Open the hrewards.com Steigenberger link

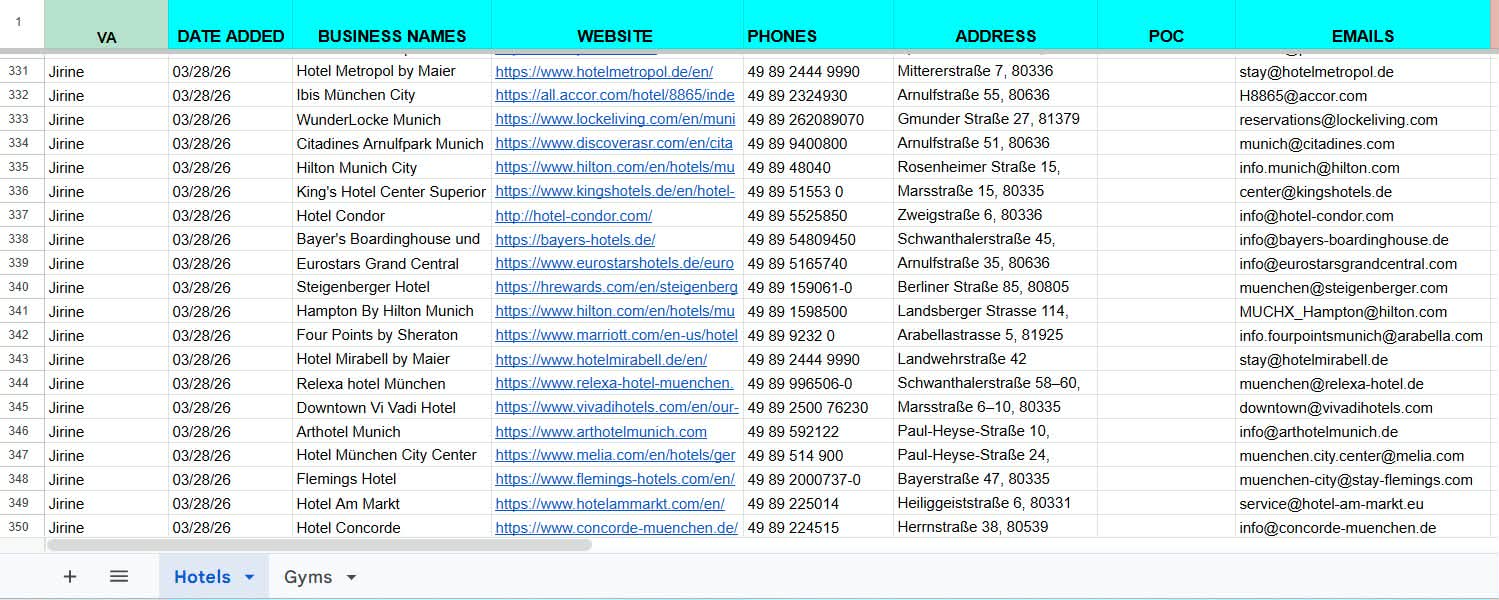point(616,288)
